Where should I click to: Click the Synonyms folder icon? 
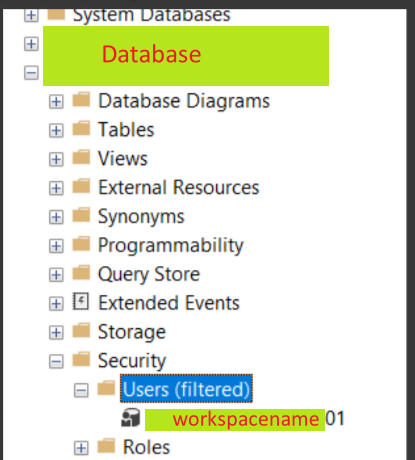click(x=81, y=215)
